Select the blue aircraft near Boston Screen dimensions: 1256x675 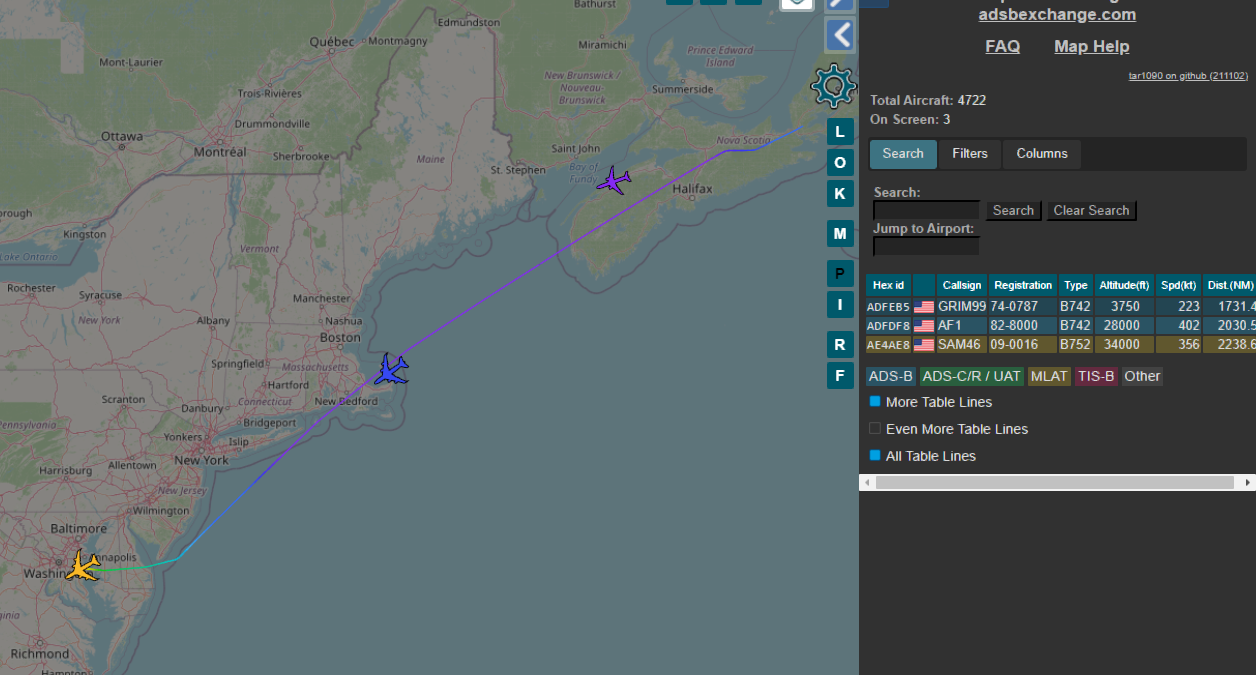point(391,369)
